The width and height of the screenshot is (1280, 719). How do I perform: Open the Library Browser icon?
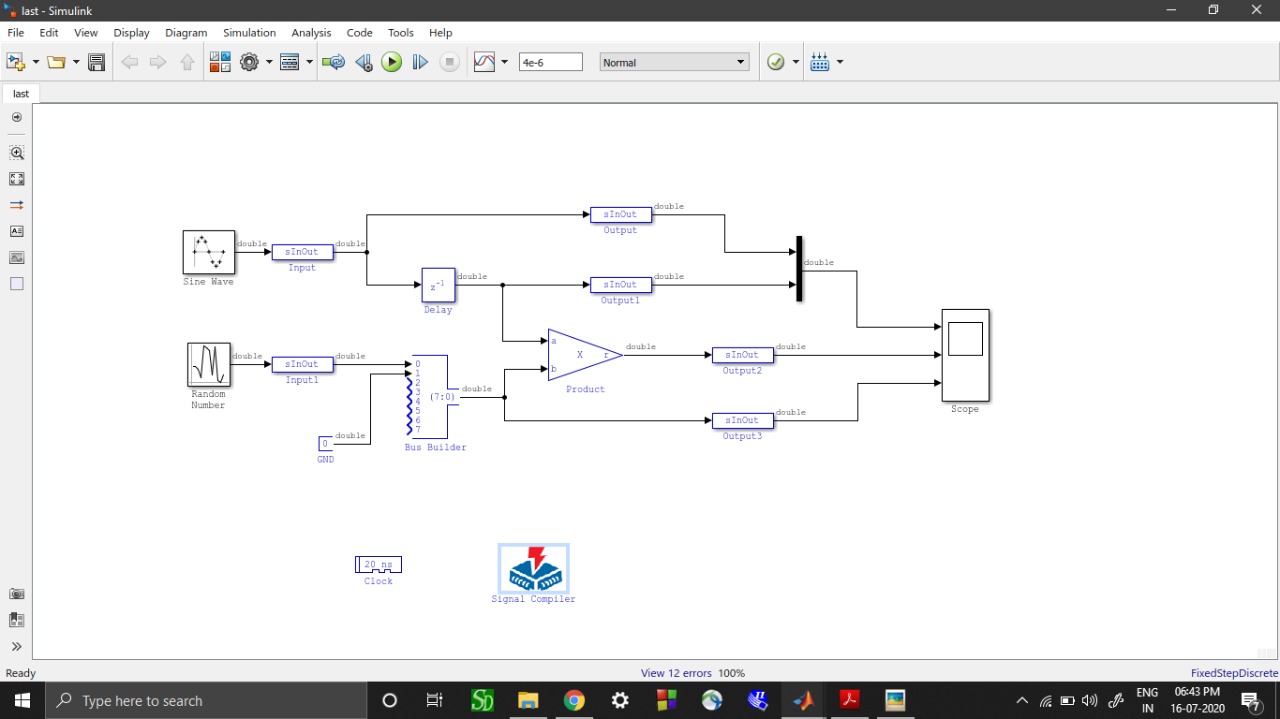[x=220, y=62]
